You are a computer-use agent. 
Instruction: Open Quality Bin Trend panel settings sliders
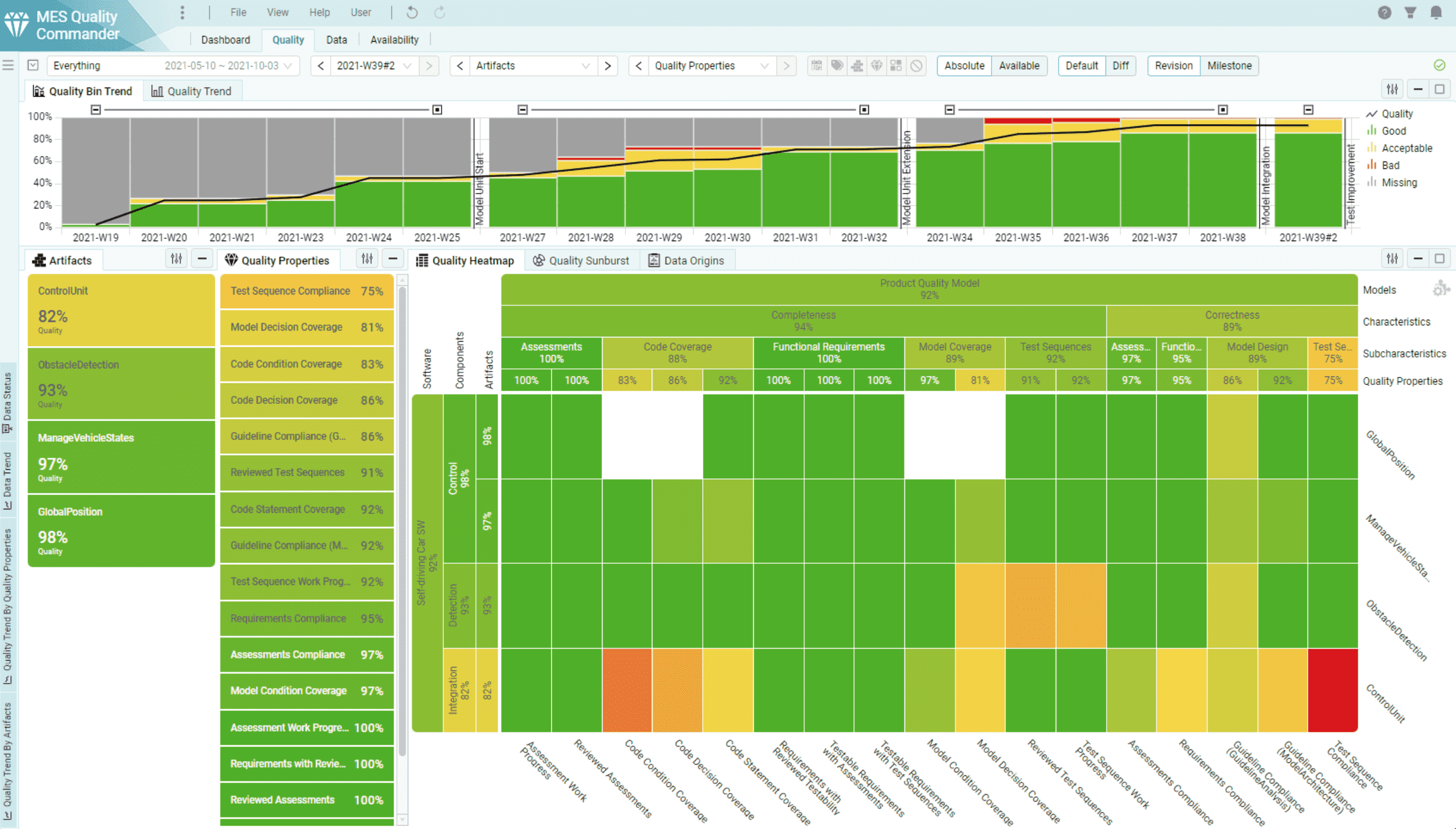click(x=1392, y=89)
